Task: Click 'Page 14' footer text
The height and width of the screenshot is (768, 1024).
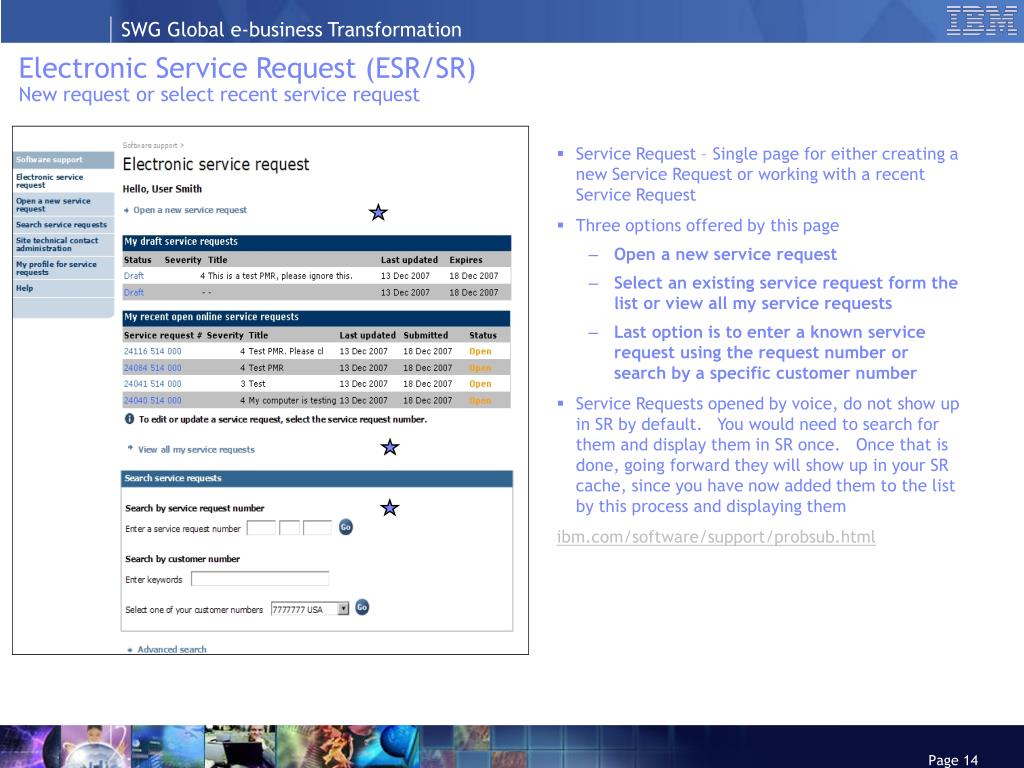Action: (953, 760)
